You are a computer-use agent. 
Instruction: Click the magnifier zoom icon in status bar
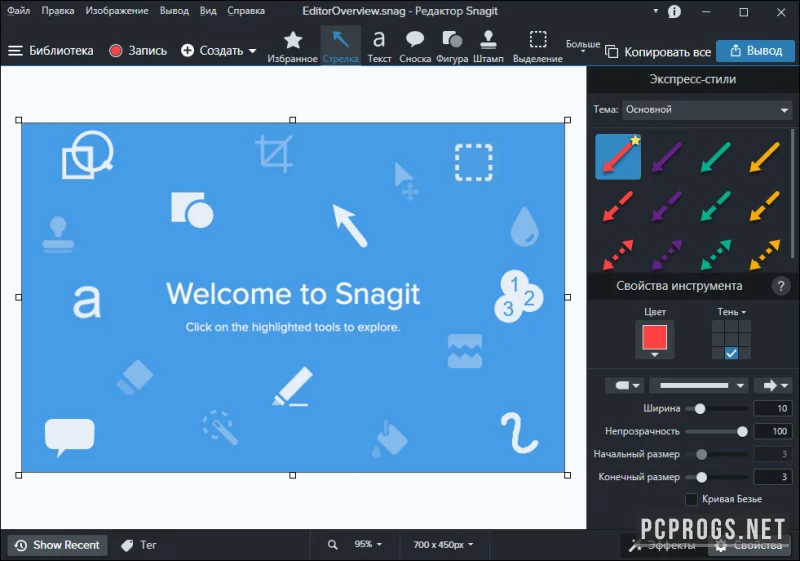[x=333, y=545]
